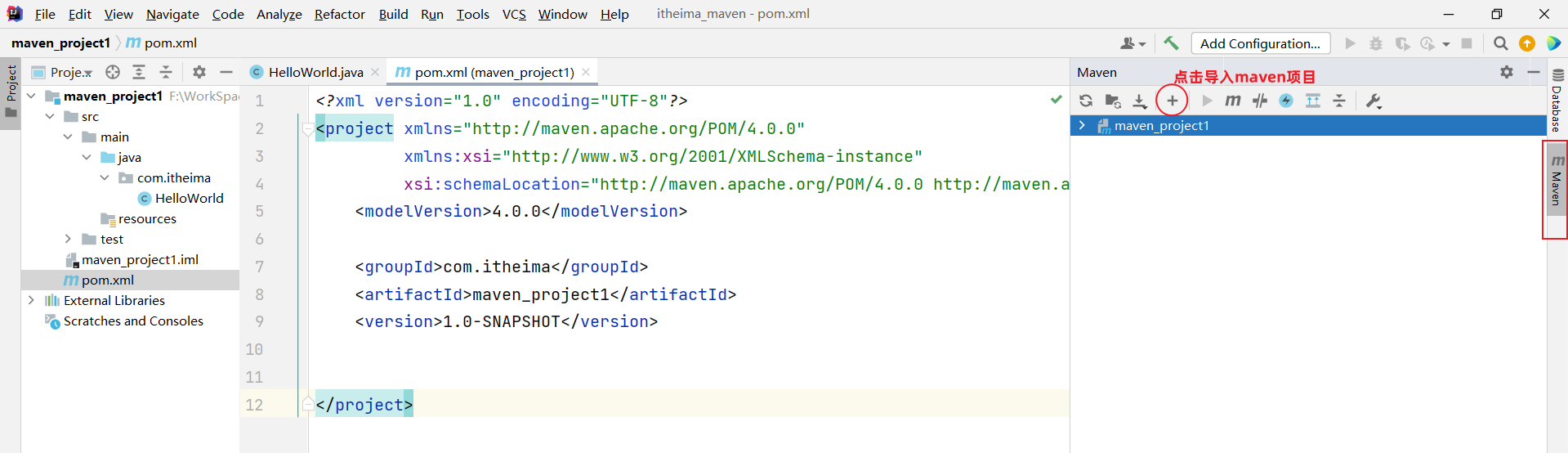
Task: Expand the test folder in project tree
Action: 68,239
